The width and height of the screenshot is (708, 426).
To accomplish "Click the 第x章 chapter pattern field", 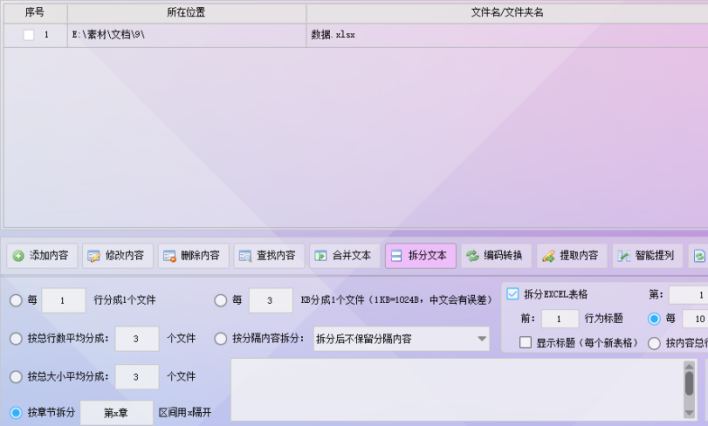I will coord(116,412).
